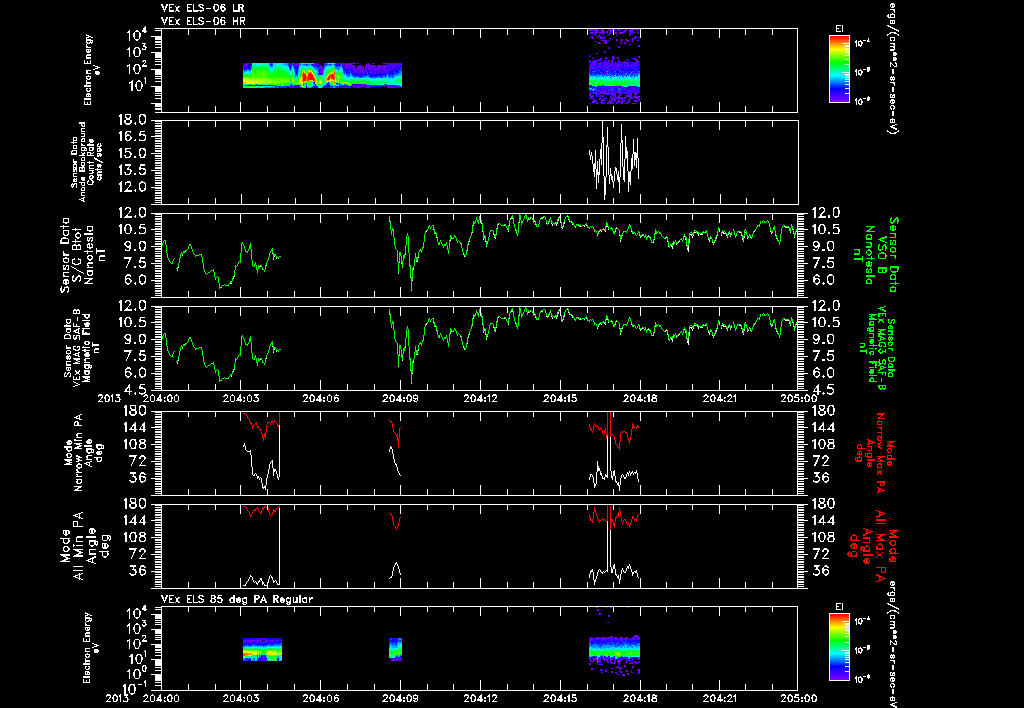
Task: Click the green "VSO B Nanotesla" axis label
Action: [x=874, y=255]
